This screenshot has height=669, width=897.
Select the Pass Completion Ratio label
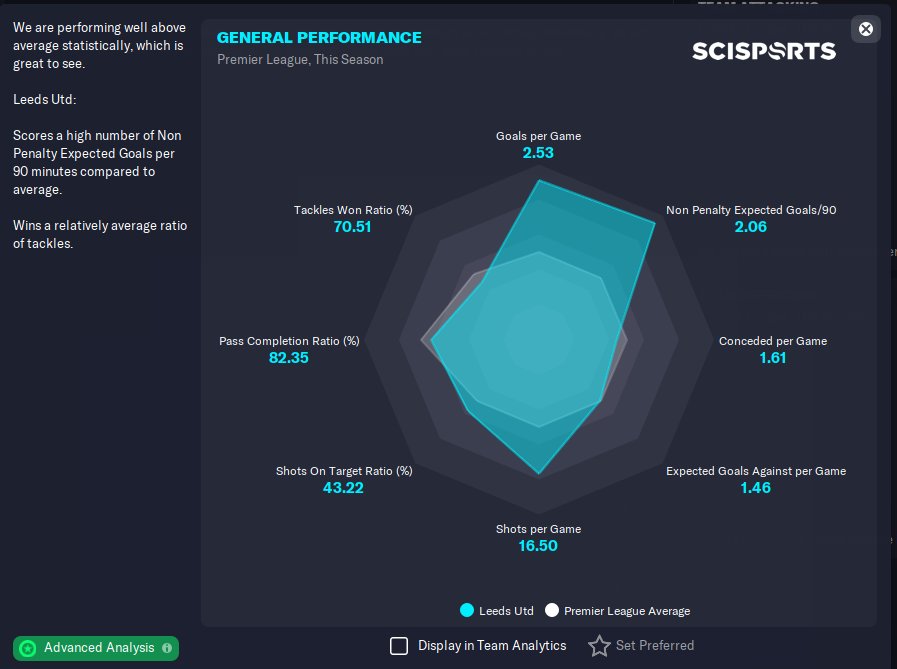289,341
